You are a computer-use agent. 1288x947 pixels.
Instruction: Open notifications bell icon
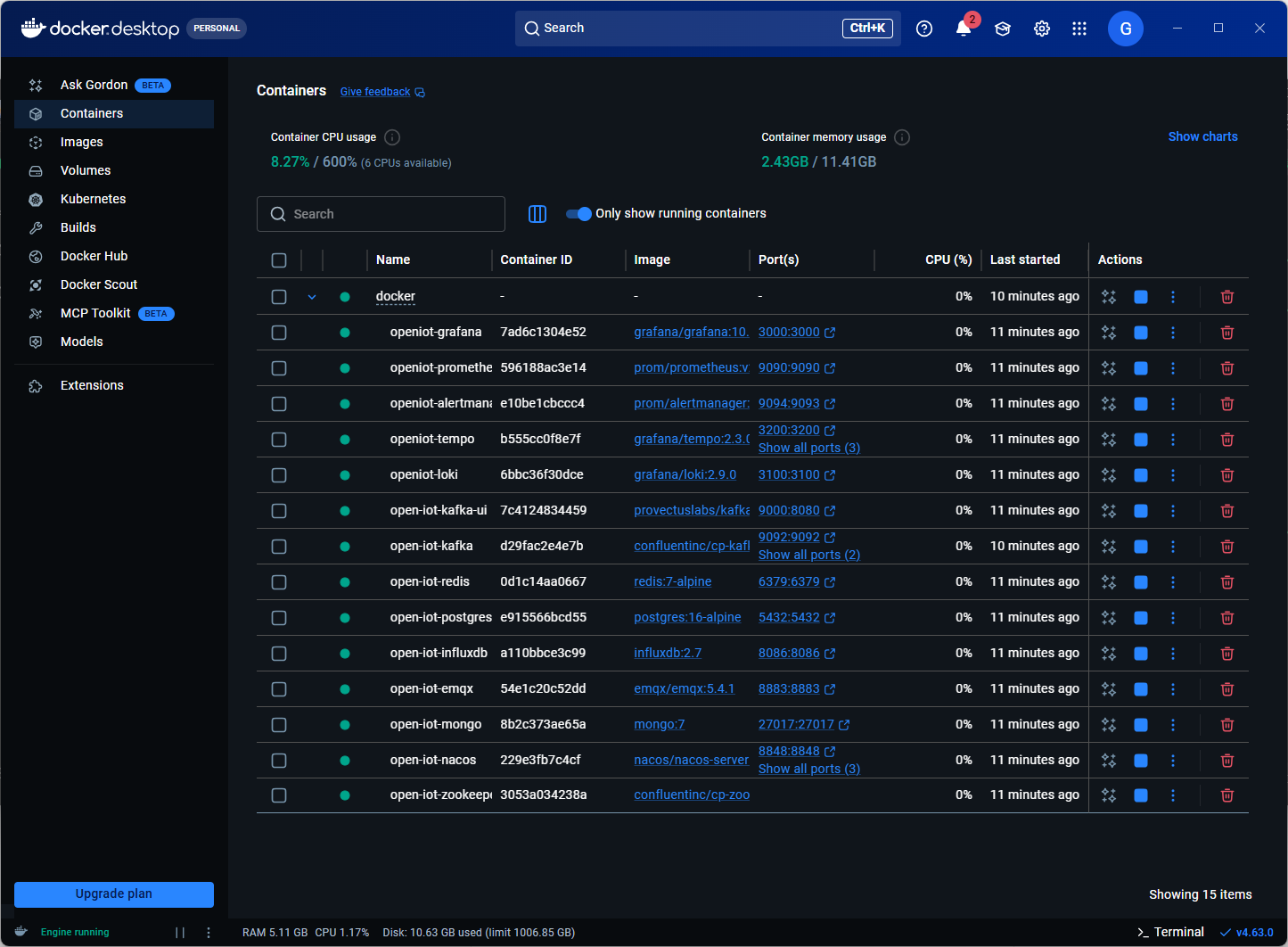pos(964,29)
